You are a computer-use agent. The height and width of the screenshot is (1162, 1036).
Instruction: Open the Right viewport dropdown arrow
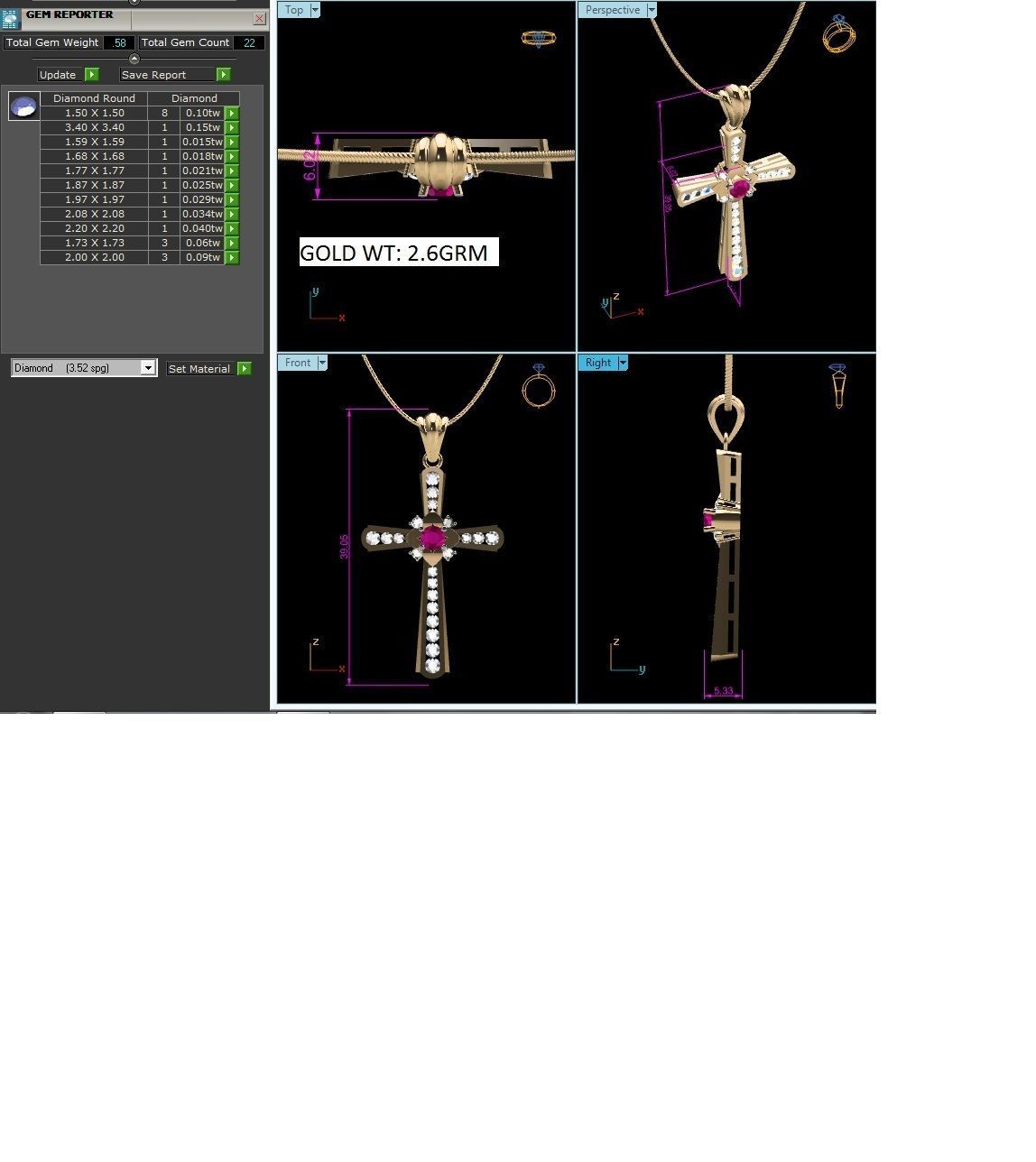(623, 363)
